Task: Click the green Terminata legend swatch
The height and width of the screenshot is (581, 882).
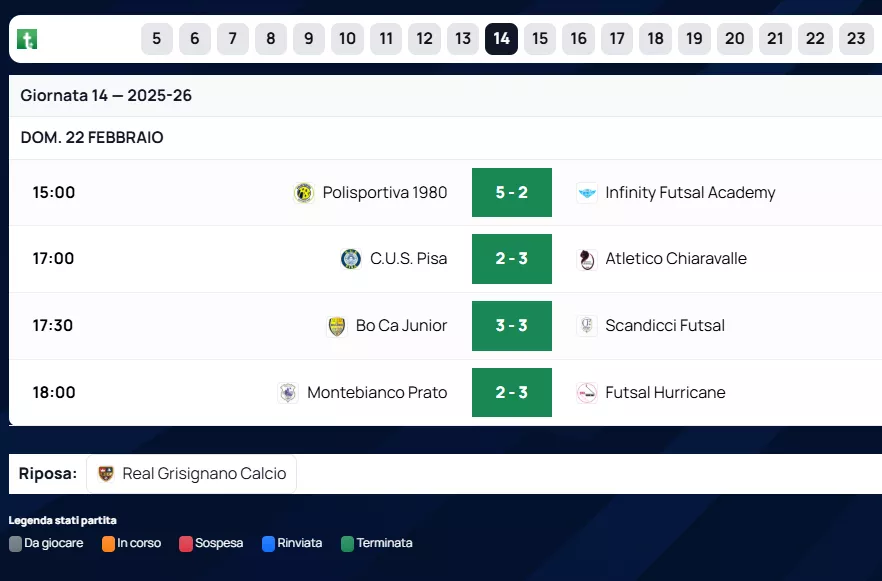Action: point(348,544)
